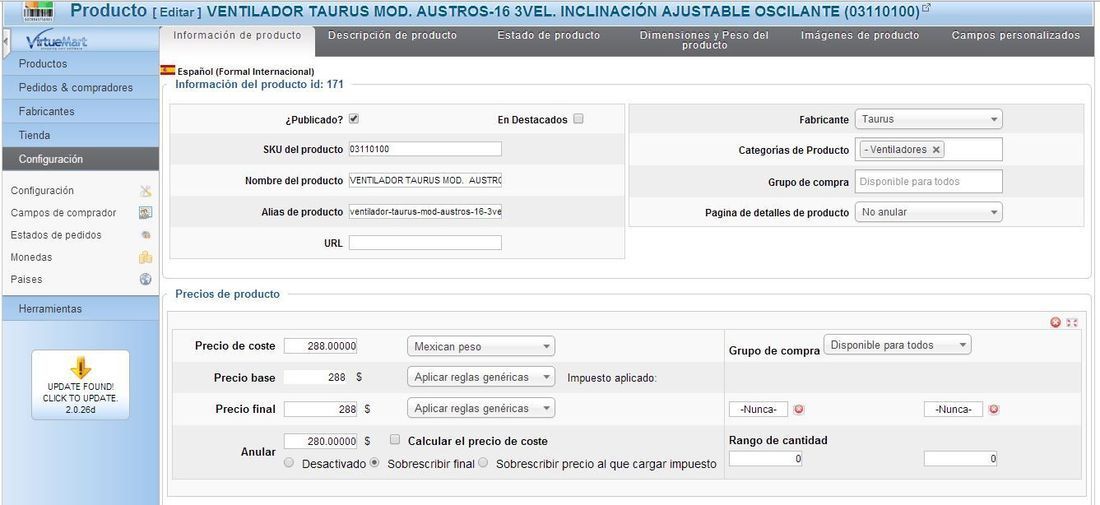
Task: Clear the second -Nunca- date with red icon
Action: coord(993,410)
